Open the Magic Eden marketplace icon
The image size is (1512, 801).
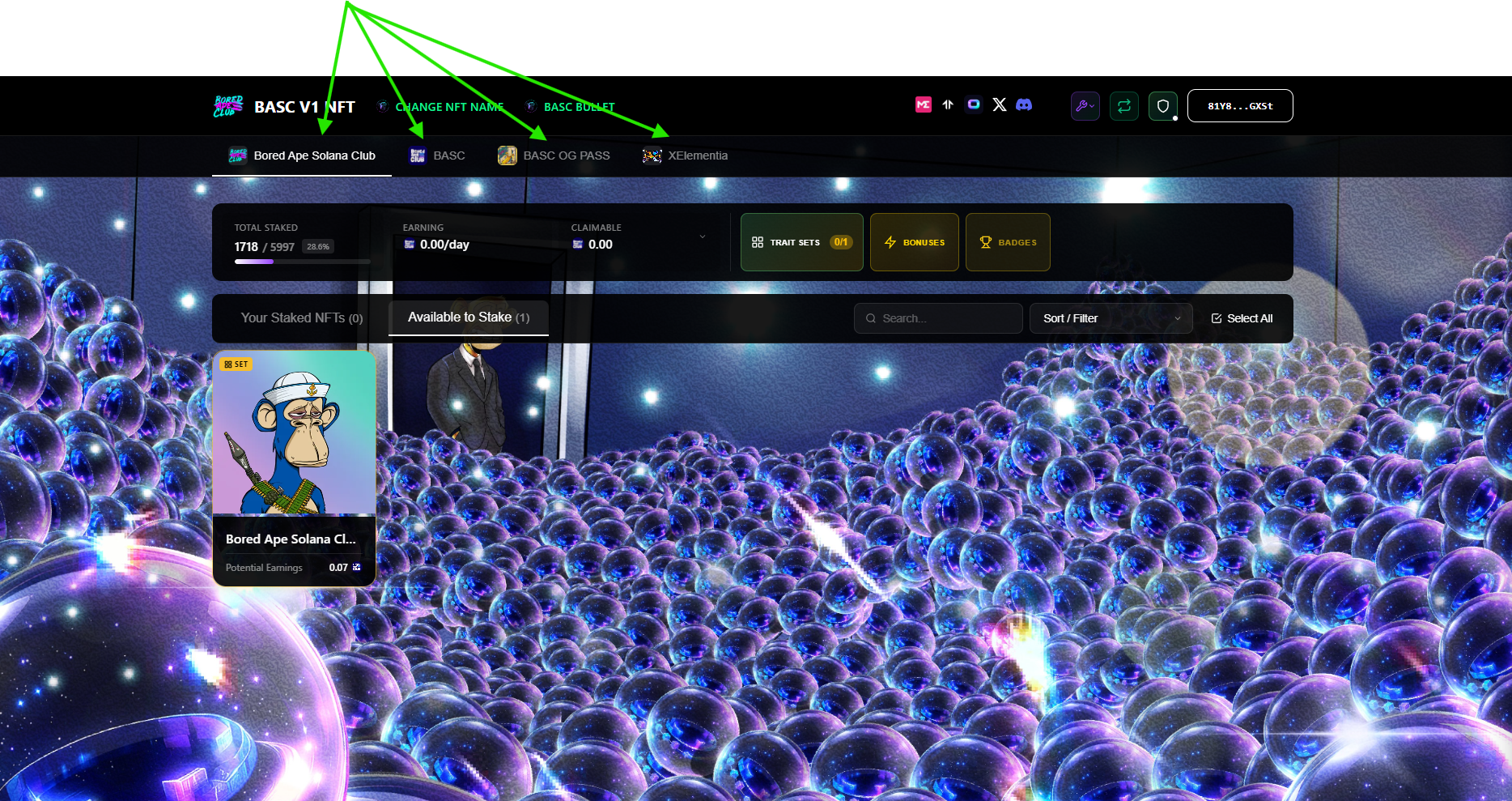pyautogui.click(x=923, y=104)
